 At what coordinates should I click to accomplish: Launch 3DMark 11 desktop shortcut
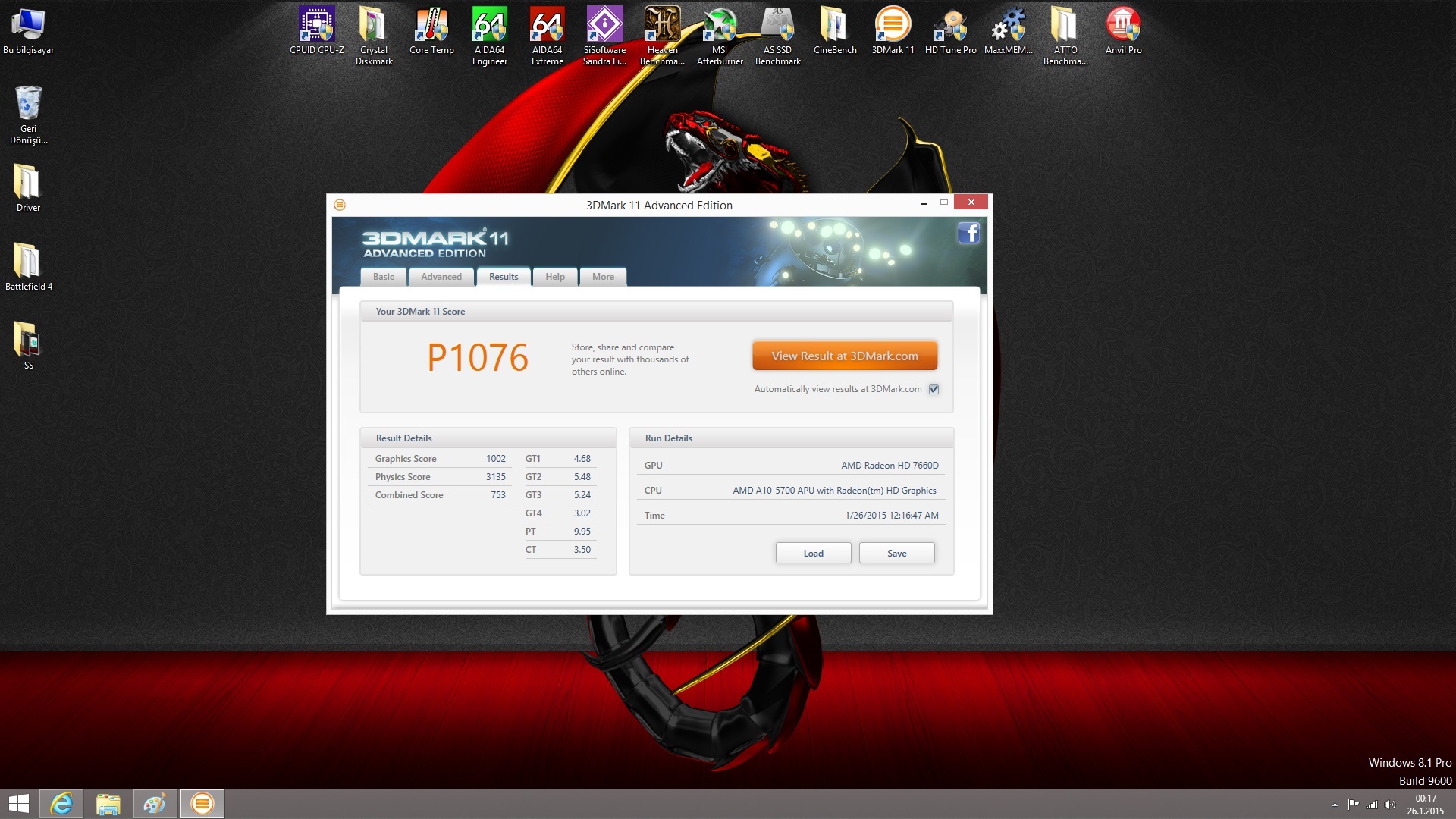[893, 31]
